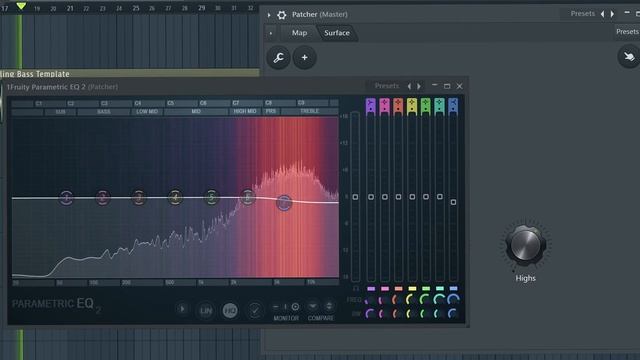Toggle band 3 orange enable indicator
This screenshot has width=640, height=360.
398,289
